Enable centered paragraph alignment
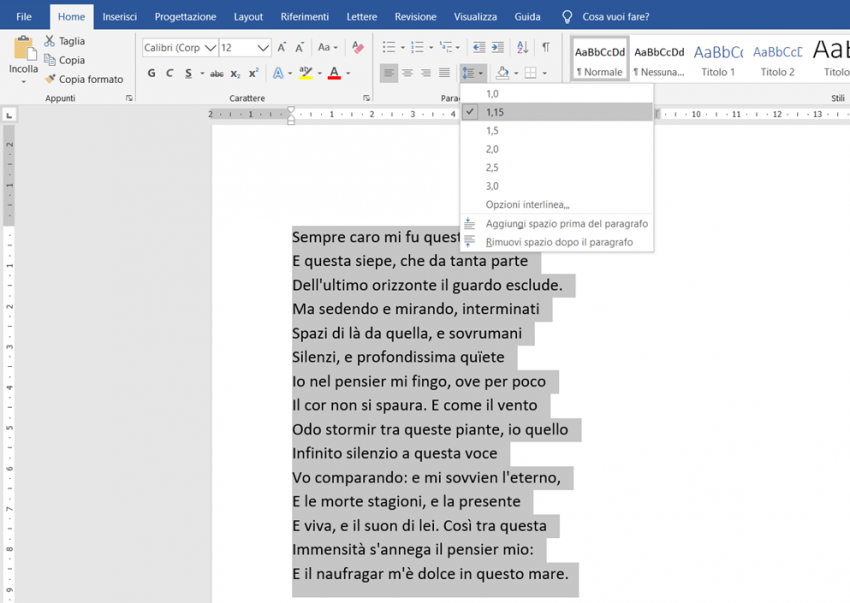The image size is (850, 603). click(406, 72)
